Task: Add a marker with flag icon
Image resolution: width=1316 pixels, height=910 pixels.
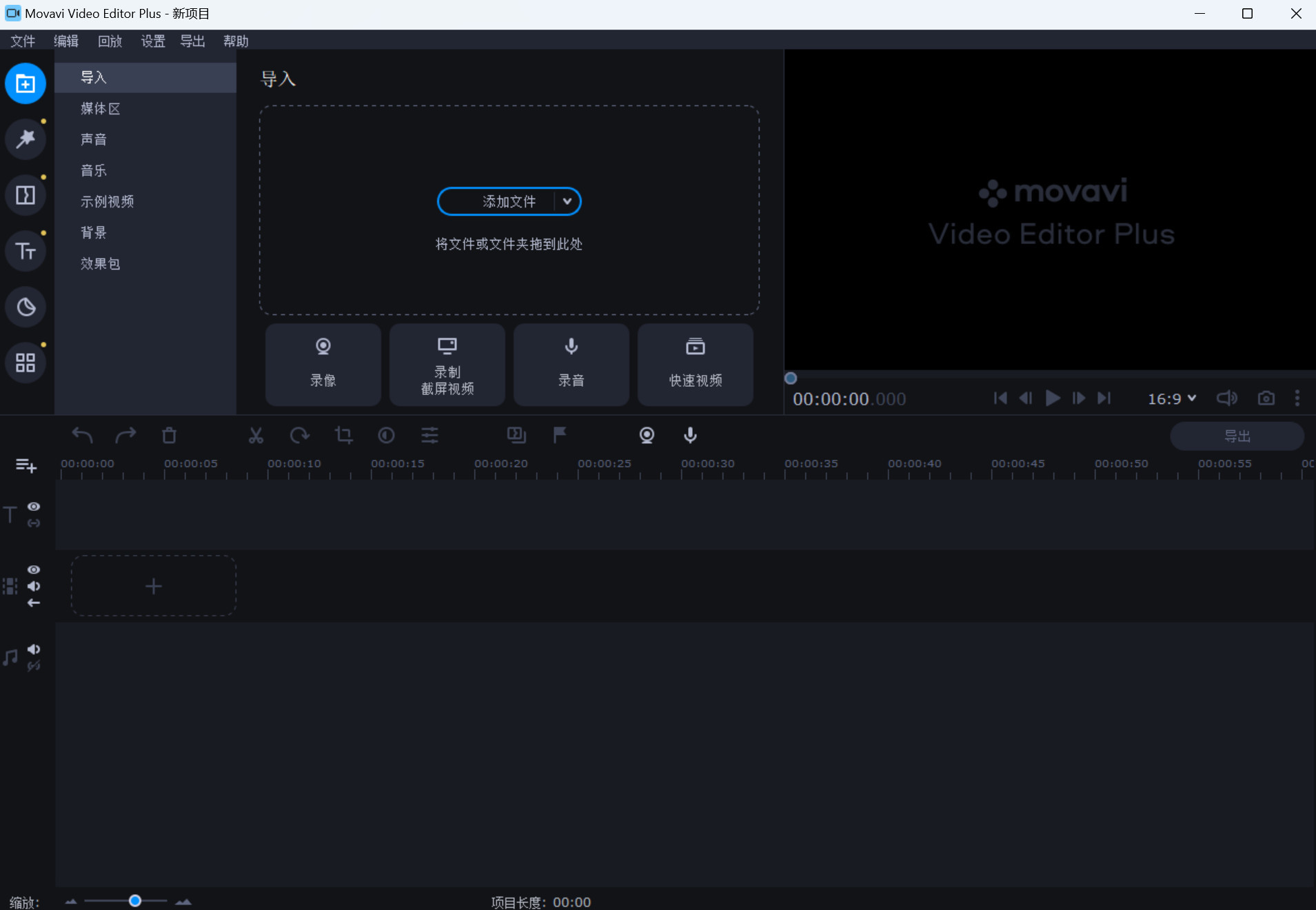Action: pos(560,436)
